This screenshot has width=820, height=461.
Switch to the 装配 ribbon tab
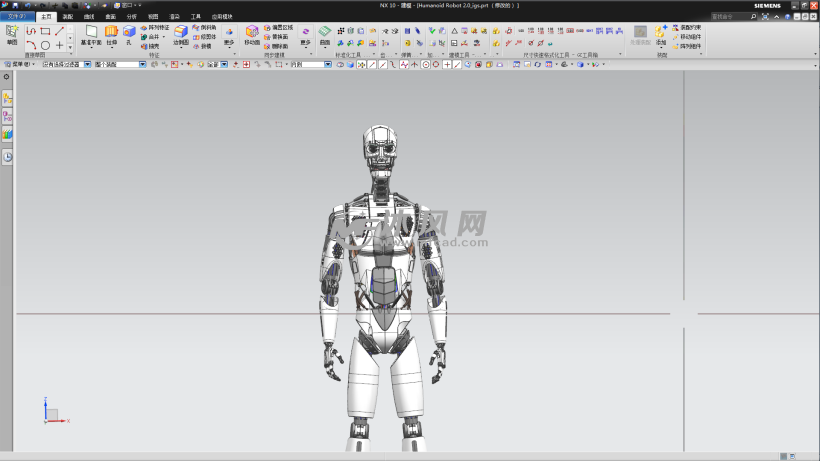tap(67, 17)
